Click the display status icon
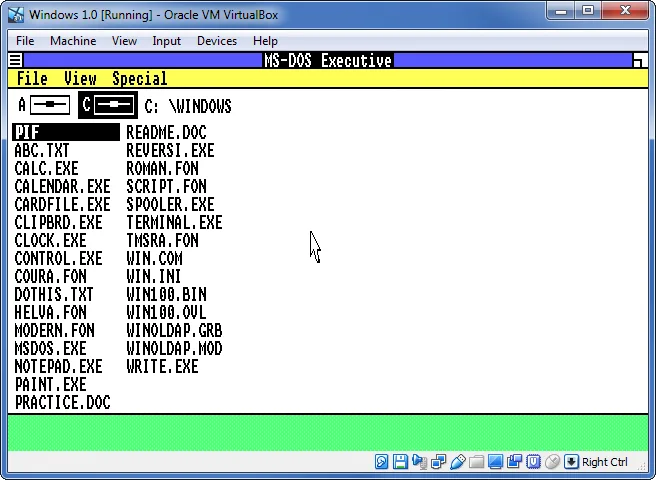Screen dimensions: 656x480 (495, 462)
